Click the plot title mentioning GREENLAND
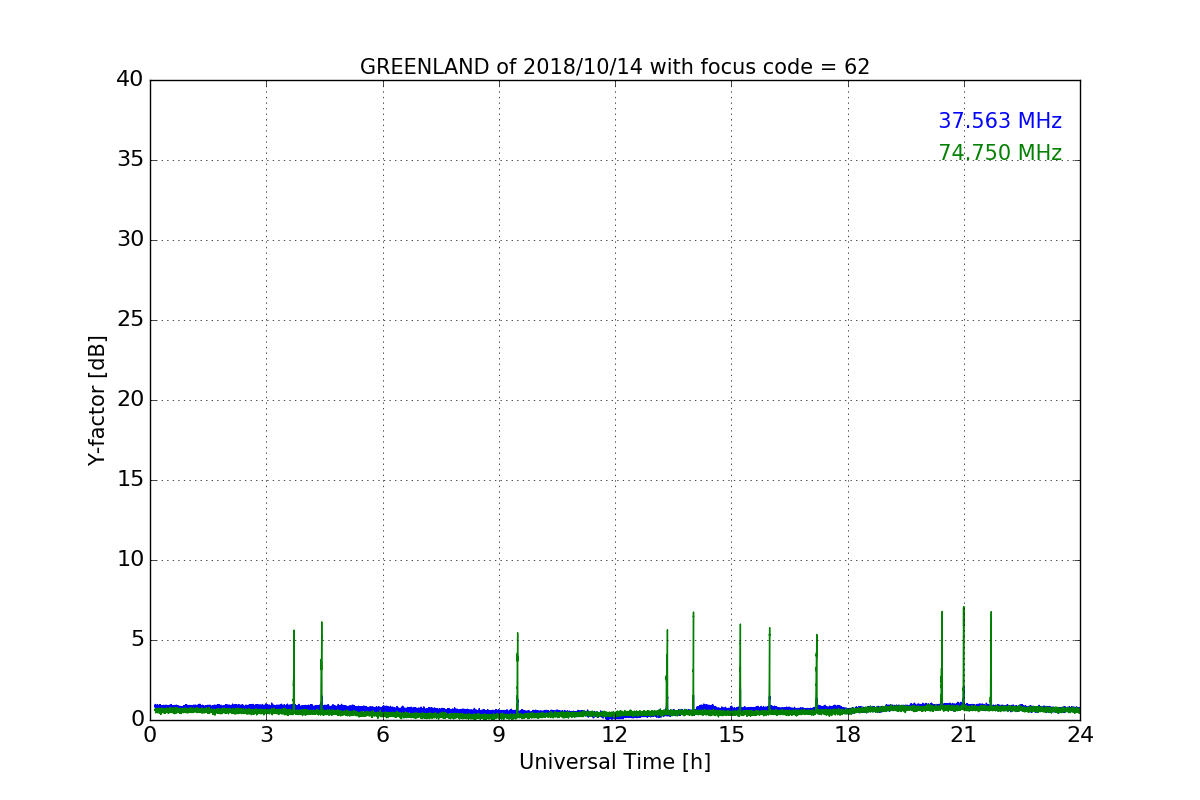This screenshot has width=1200, height=800. coord(615,67)
